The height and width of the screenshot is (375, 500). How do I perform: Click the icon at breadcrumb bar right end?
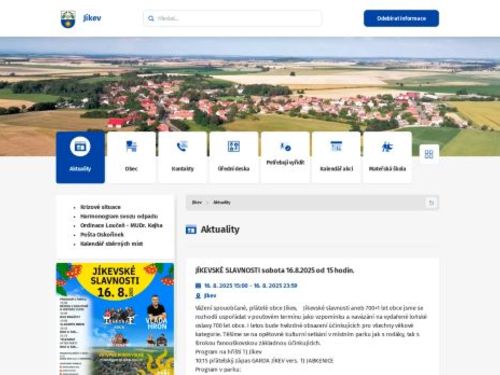tap(431, 203)
